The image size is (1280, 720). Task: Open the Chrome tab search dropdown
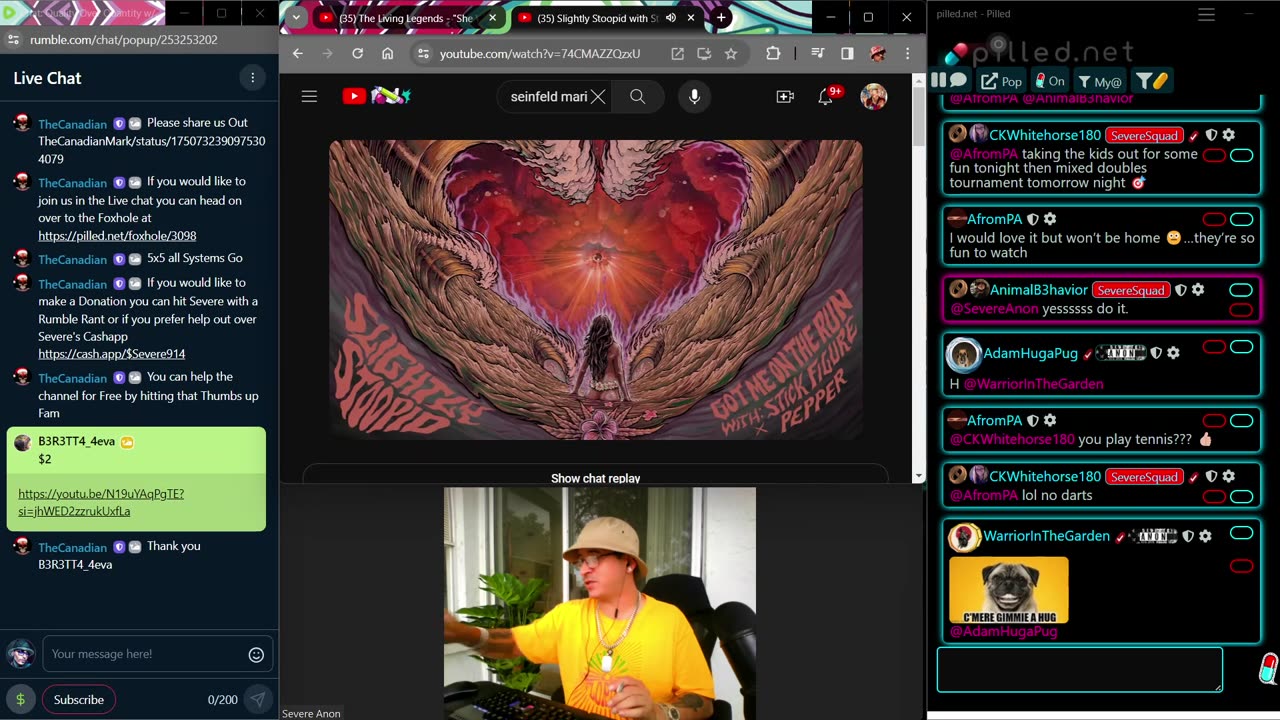294,17
